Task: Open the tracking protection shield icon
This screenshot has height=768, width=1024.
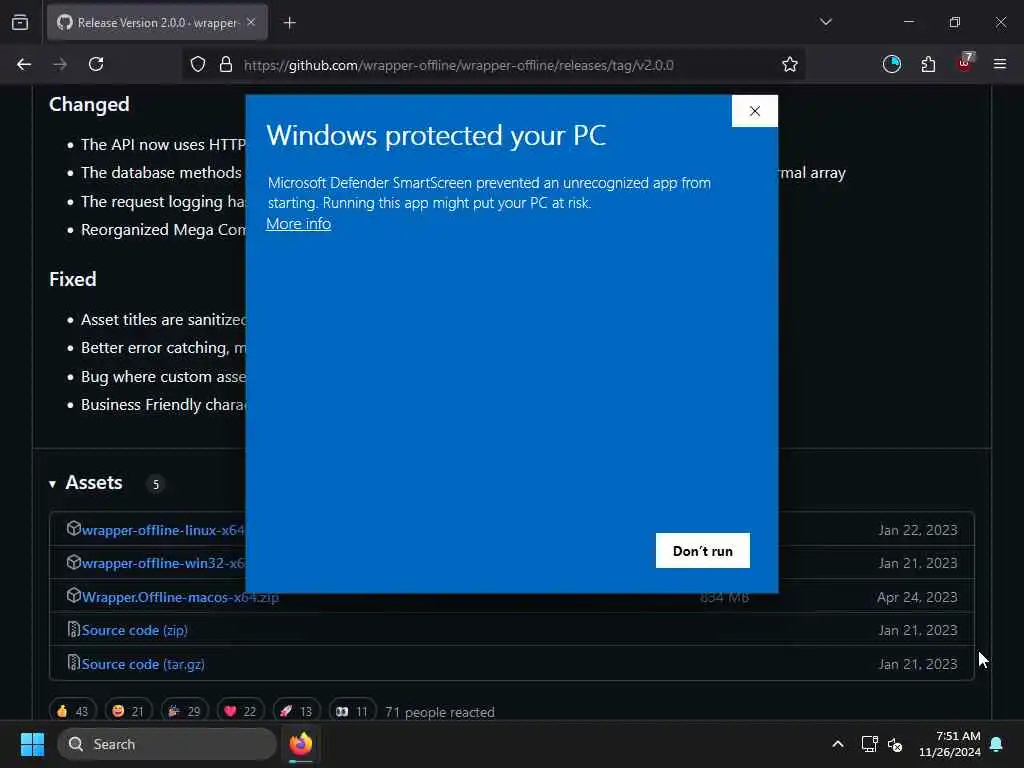Action: coord(198,64)
